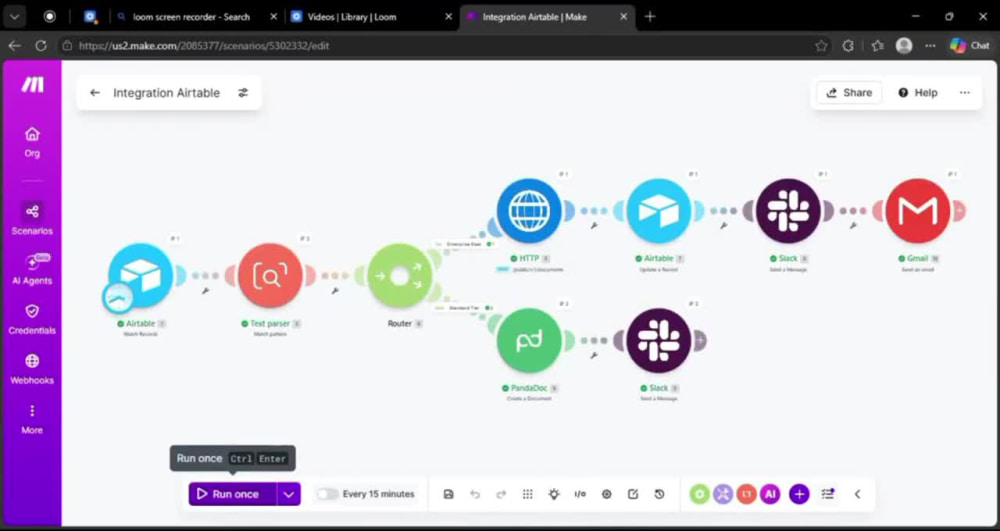Open scenario settings sliders icon by title
1000x531 pixels.
[x=243, y=92]
